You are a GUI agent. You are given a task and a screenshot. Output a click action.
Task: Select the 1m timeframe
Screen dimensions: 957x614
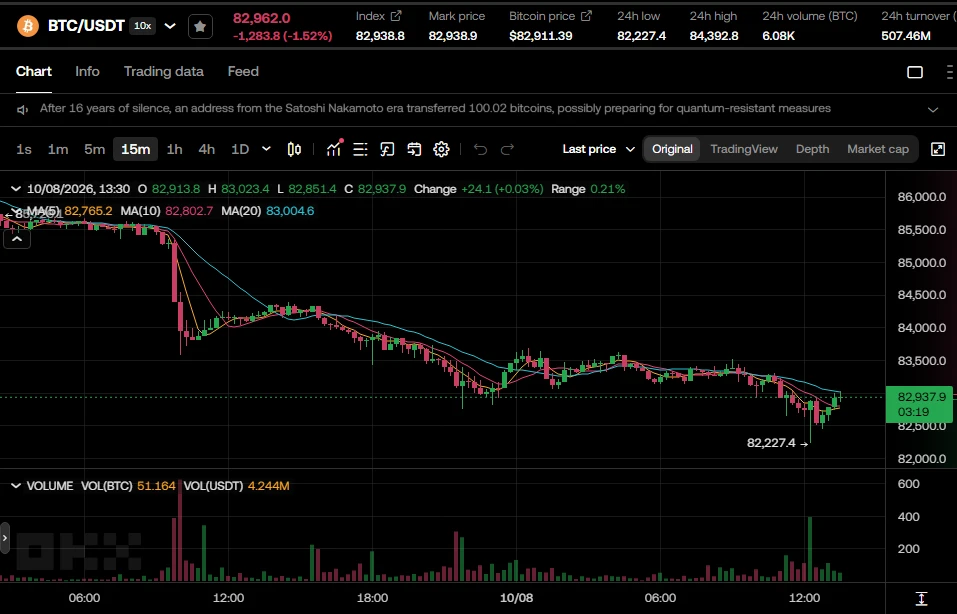point(58,149)
